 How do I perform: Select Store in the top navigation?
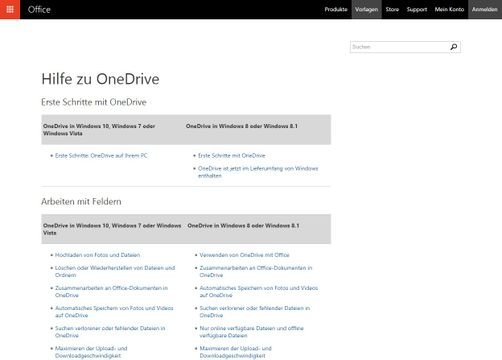tap(392, 9)
